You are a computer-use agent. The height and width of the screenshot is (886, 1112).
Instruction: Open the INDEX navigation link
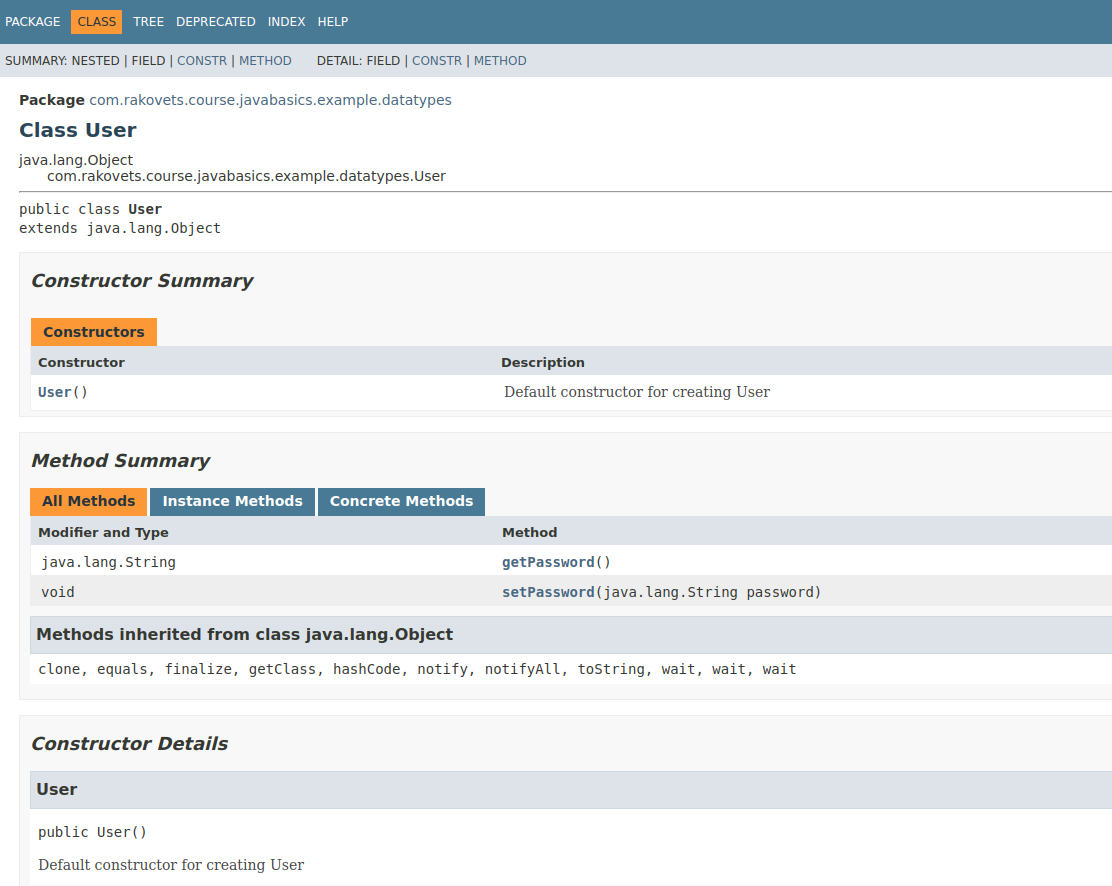coord(287,22)
